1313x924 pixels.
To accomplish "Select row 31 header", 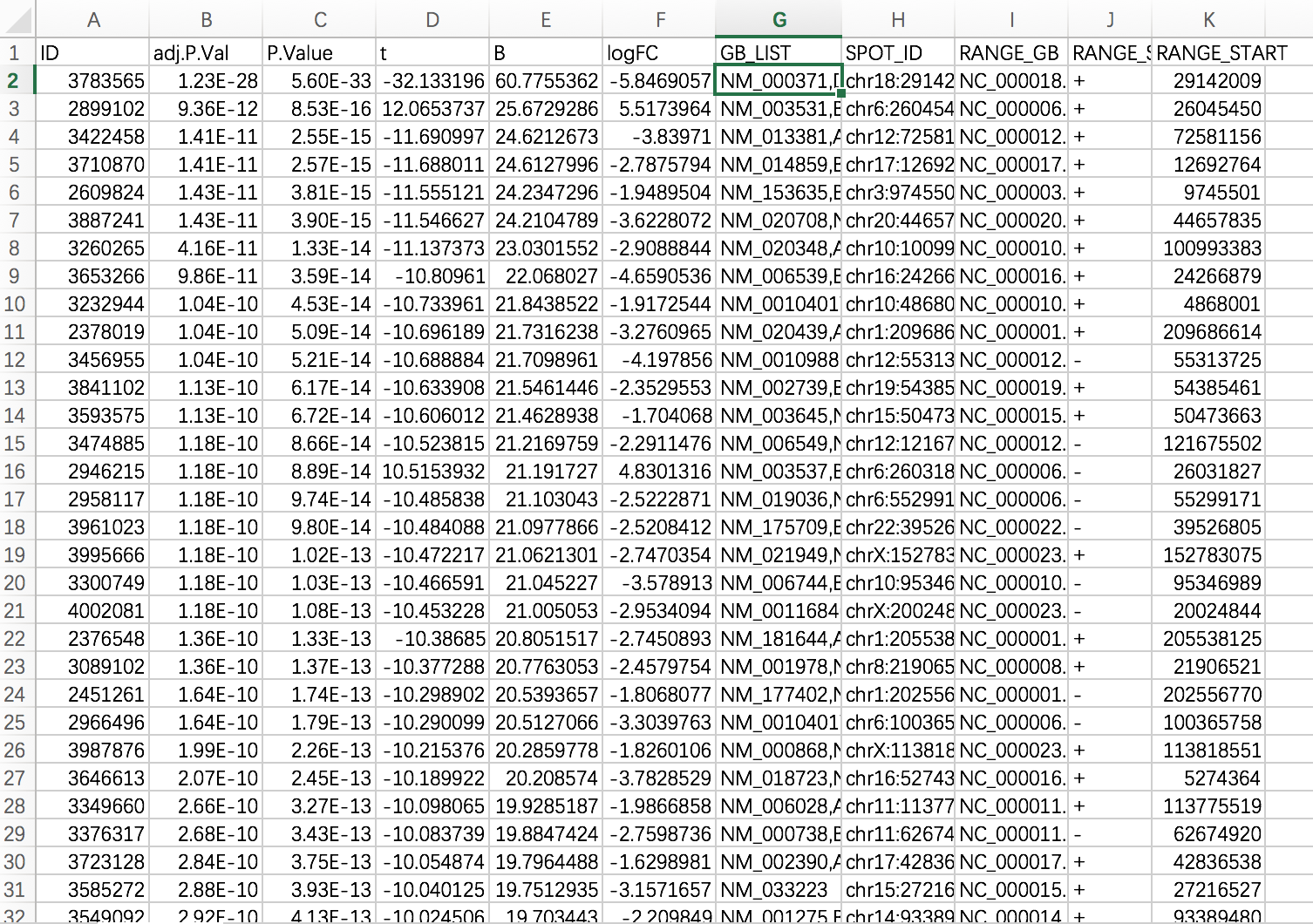I will [x=17, y=889].
